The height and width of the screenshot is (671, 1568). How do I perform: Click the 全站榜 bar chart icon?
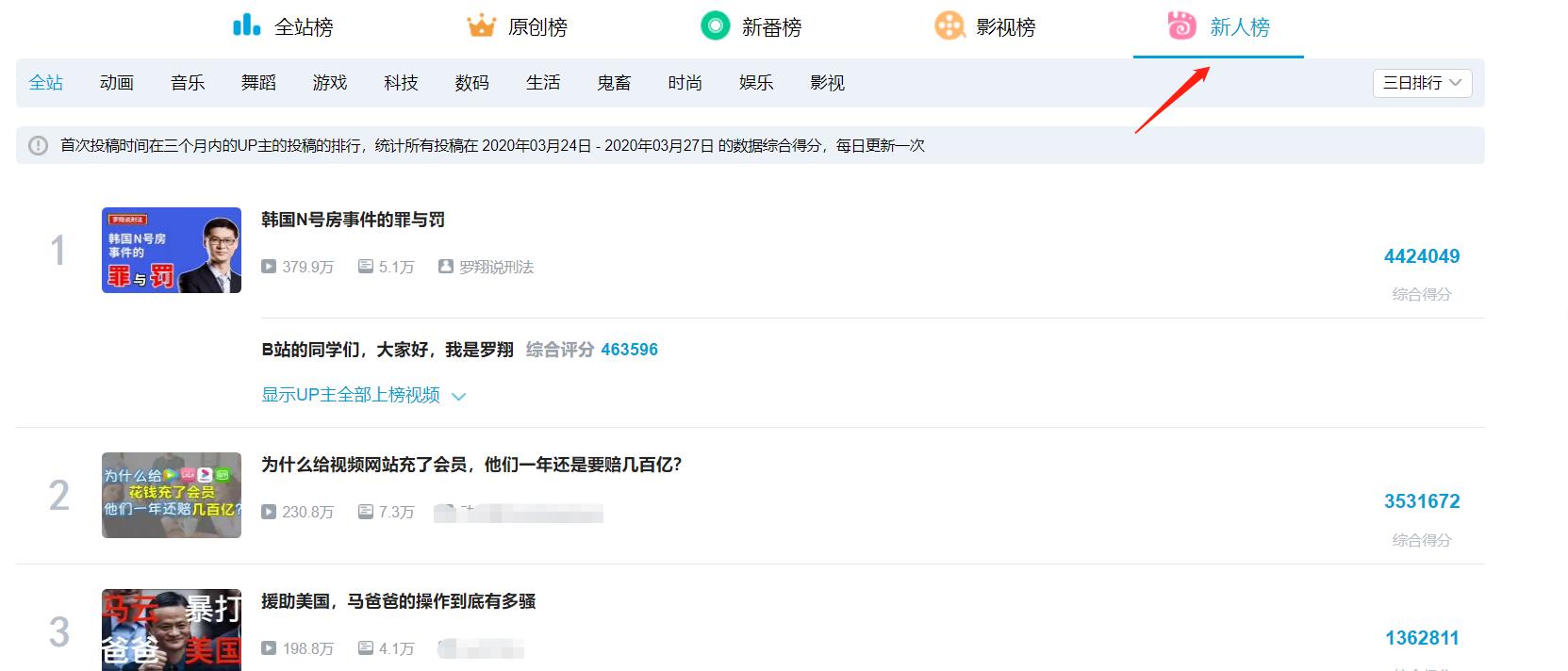(246, 25)
